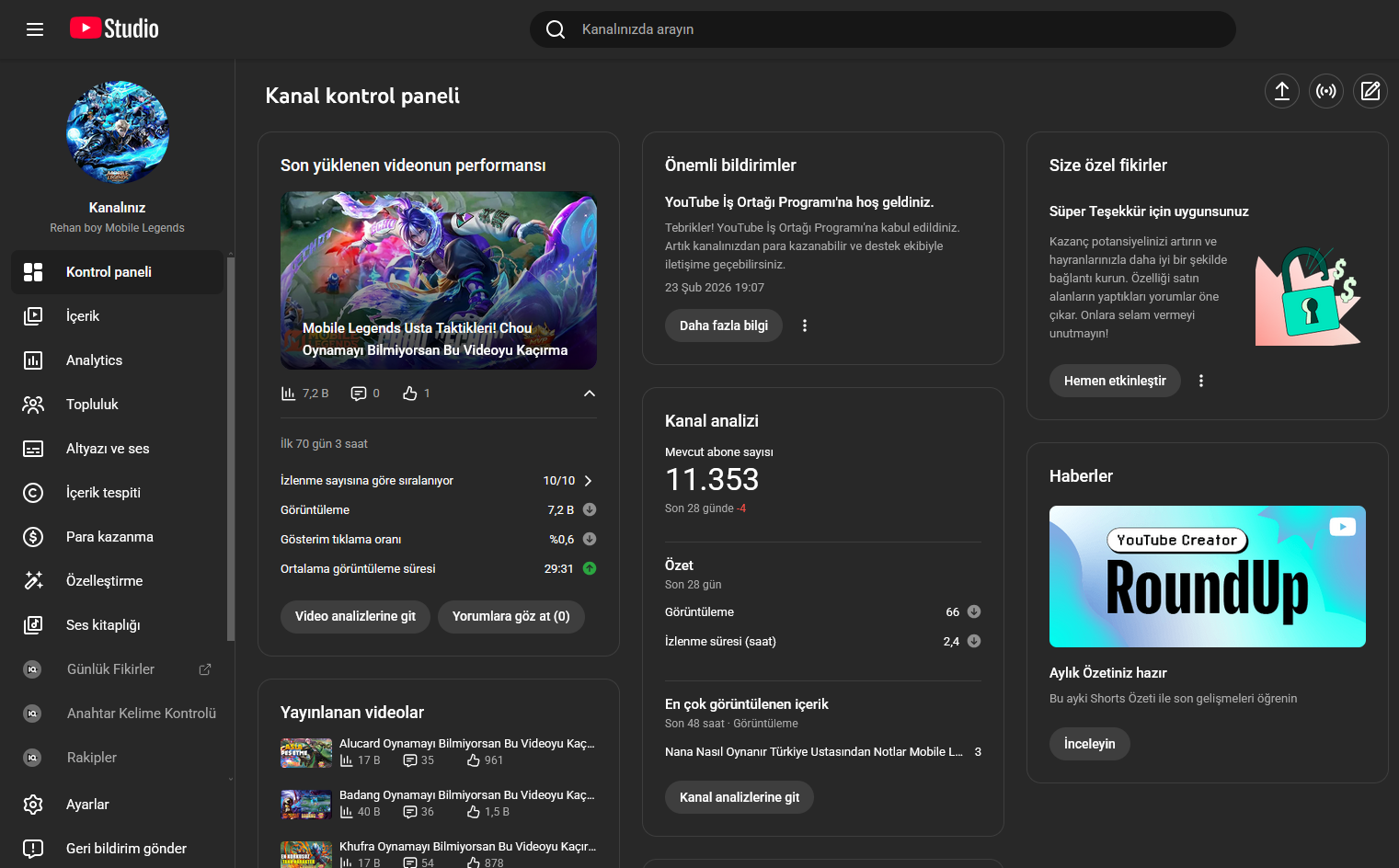Click the Daha fazla bilgi button

724,325
